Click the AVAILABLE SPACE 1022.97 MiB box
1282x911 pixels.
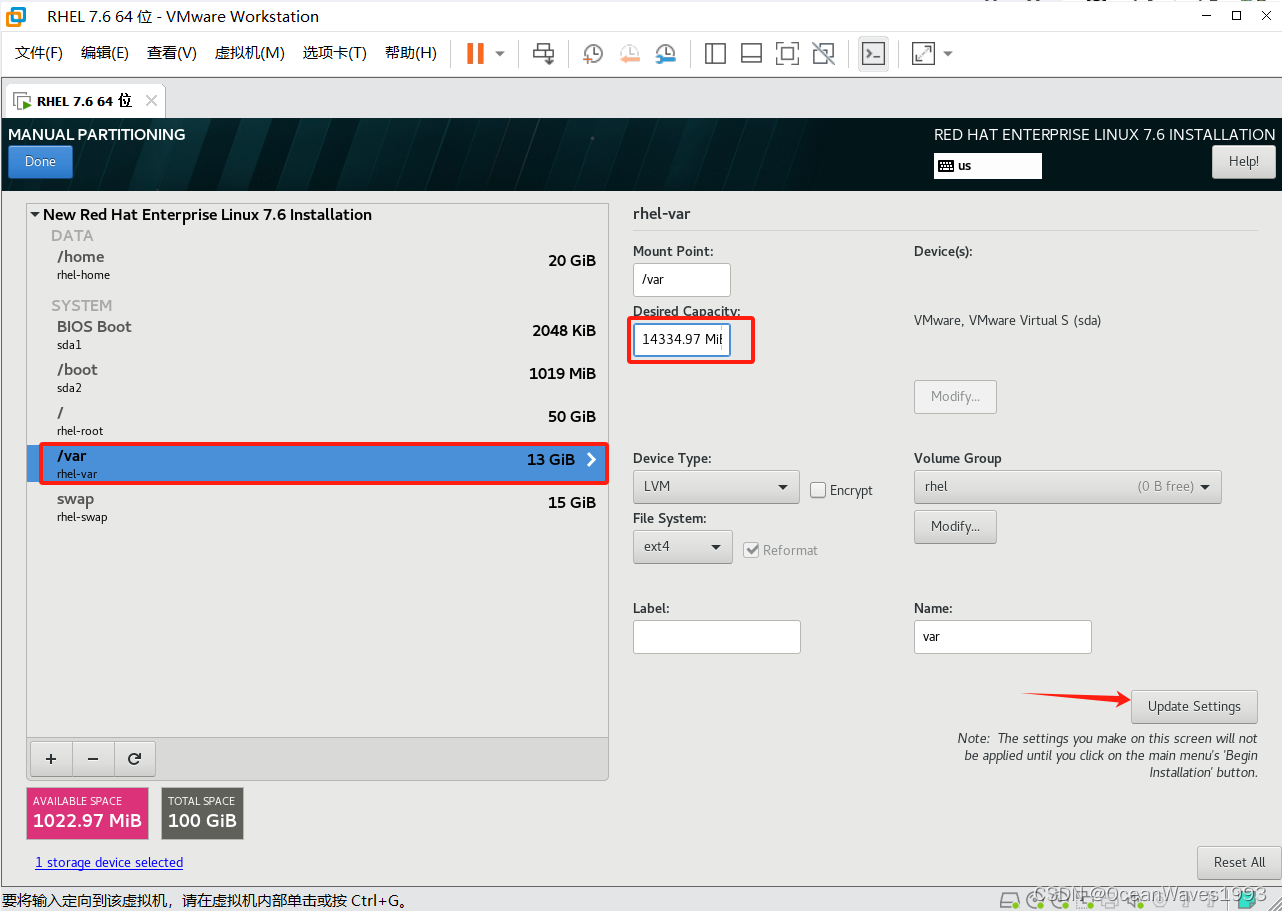88,813
